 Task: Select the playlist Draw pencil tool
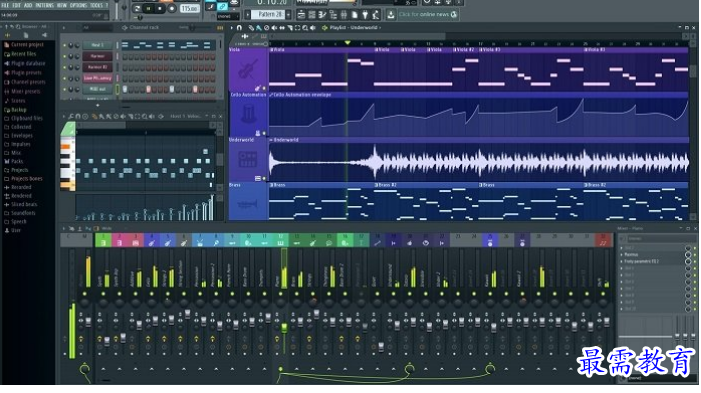coord(251,28)
